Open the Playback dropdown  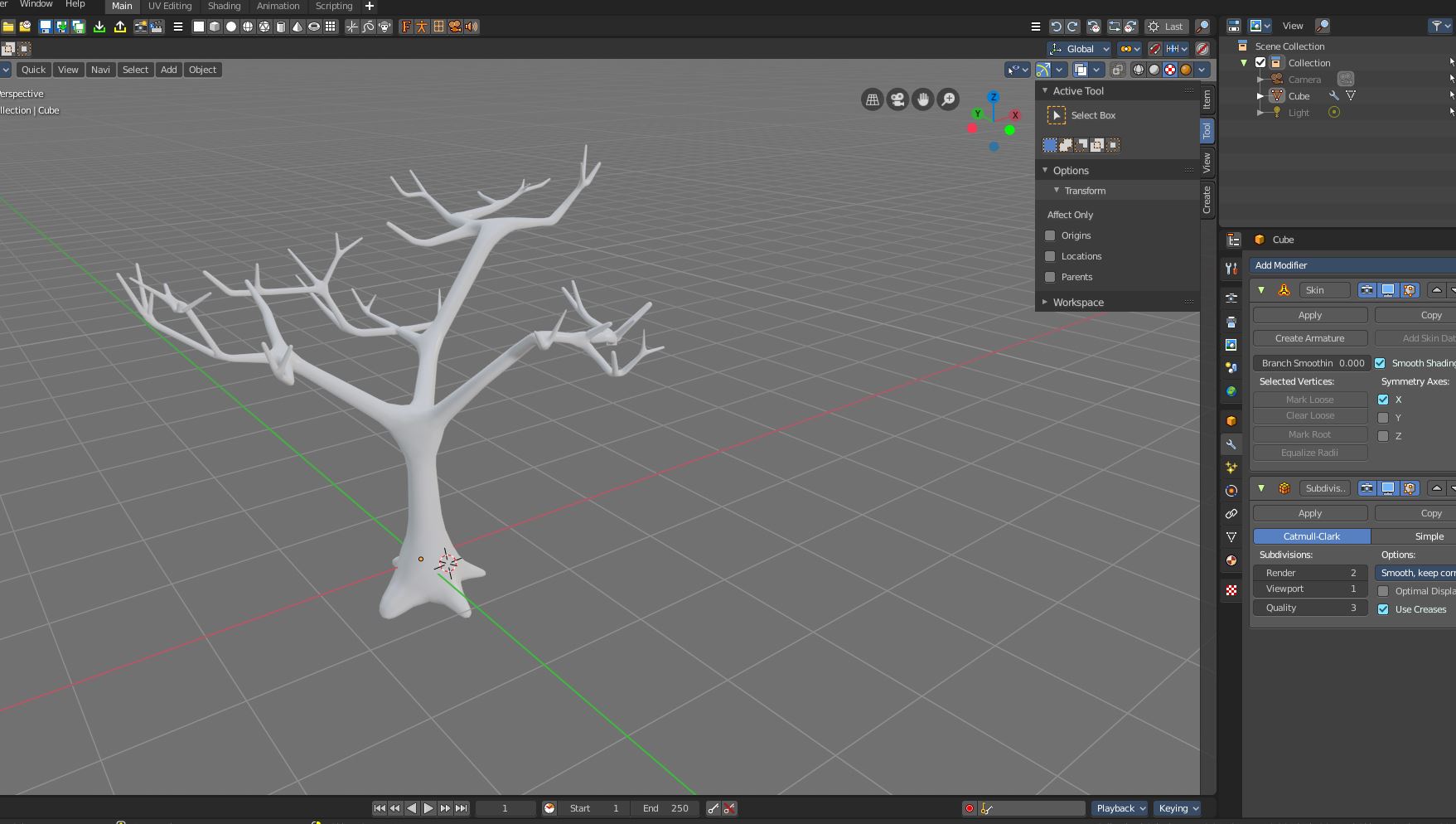tap(1120, 808)
